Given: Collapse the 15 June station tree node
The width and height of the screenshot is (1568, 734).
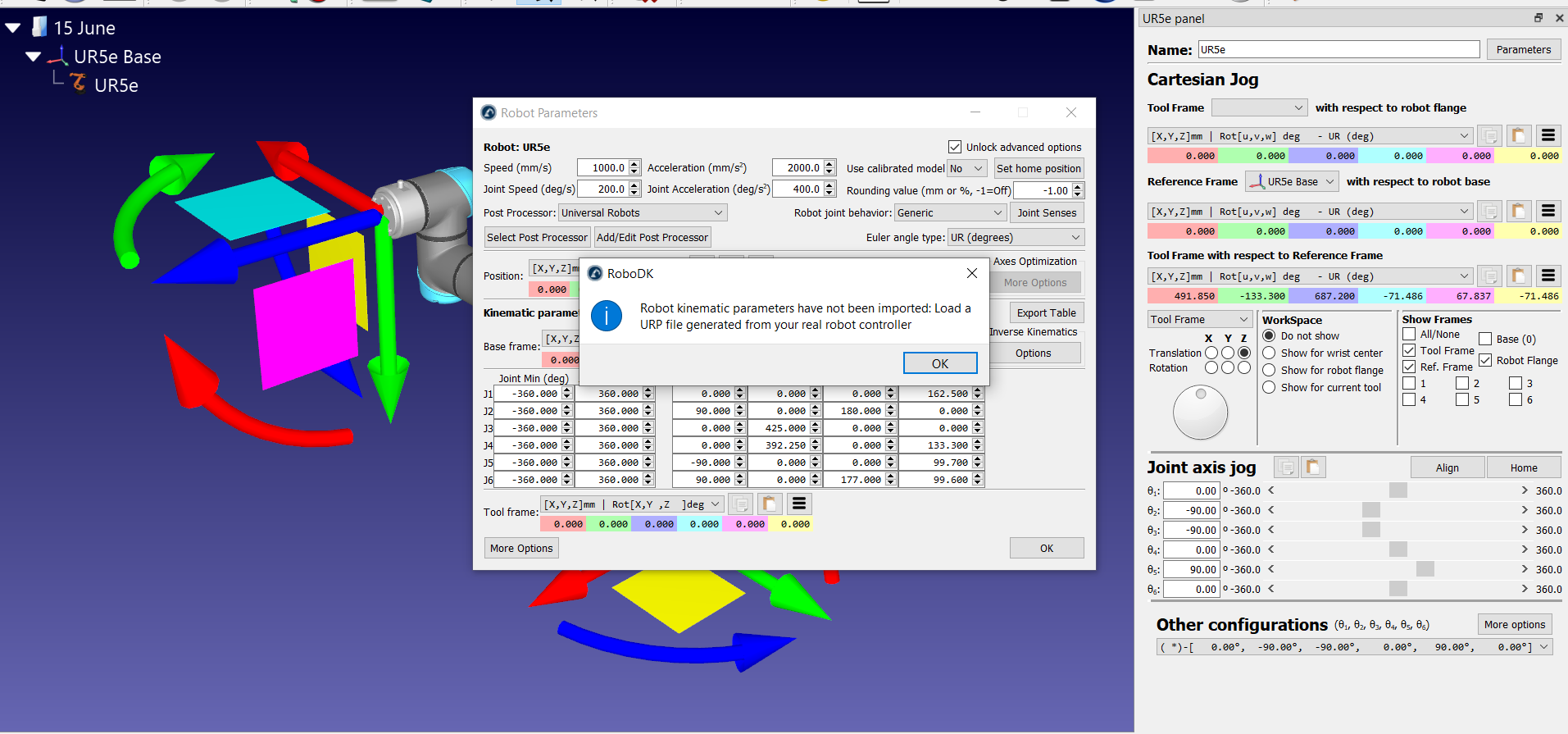Looking at the screenshot, I should tap(13, 28).
